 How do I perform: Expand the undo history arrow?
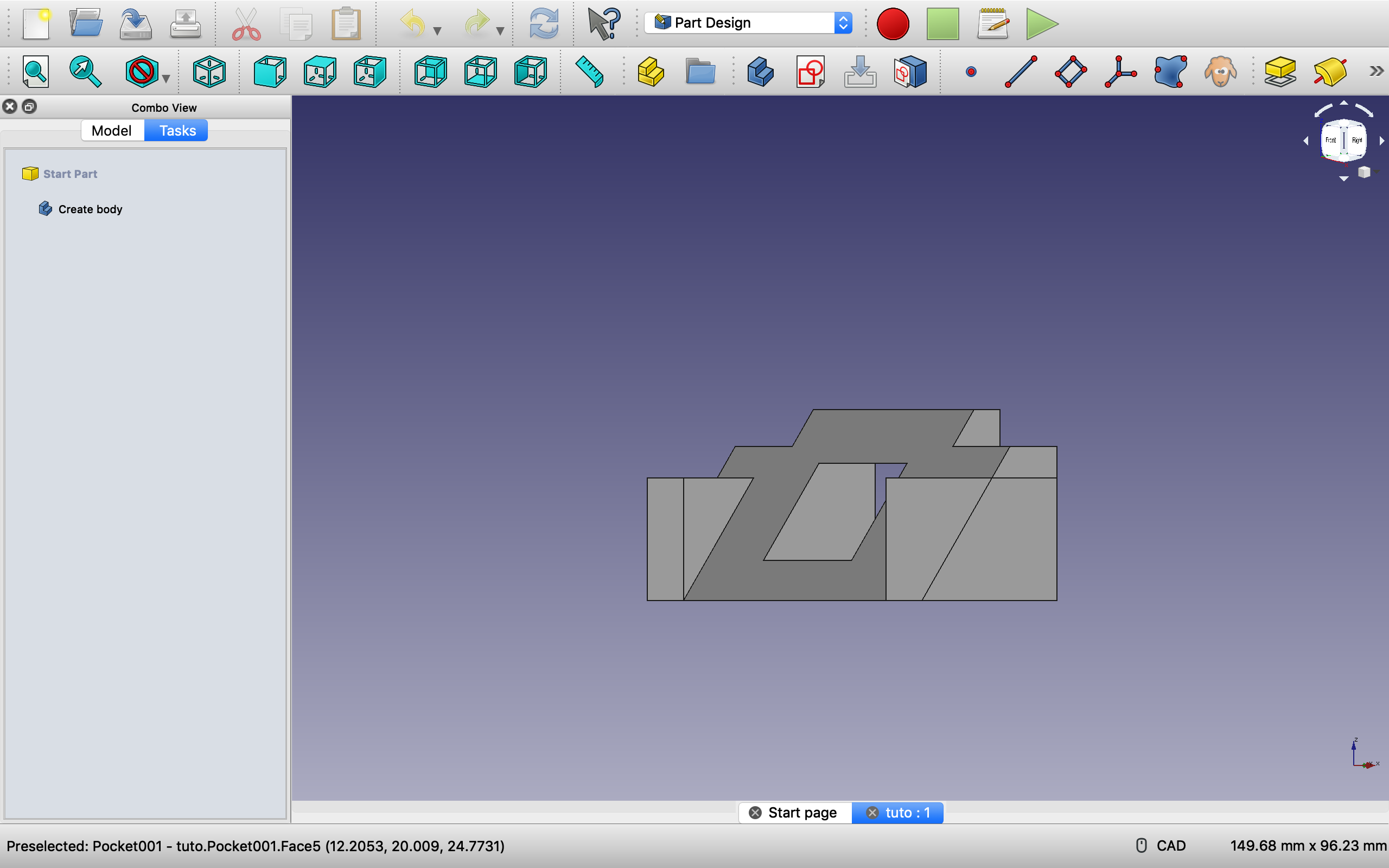(437, 31)
